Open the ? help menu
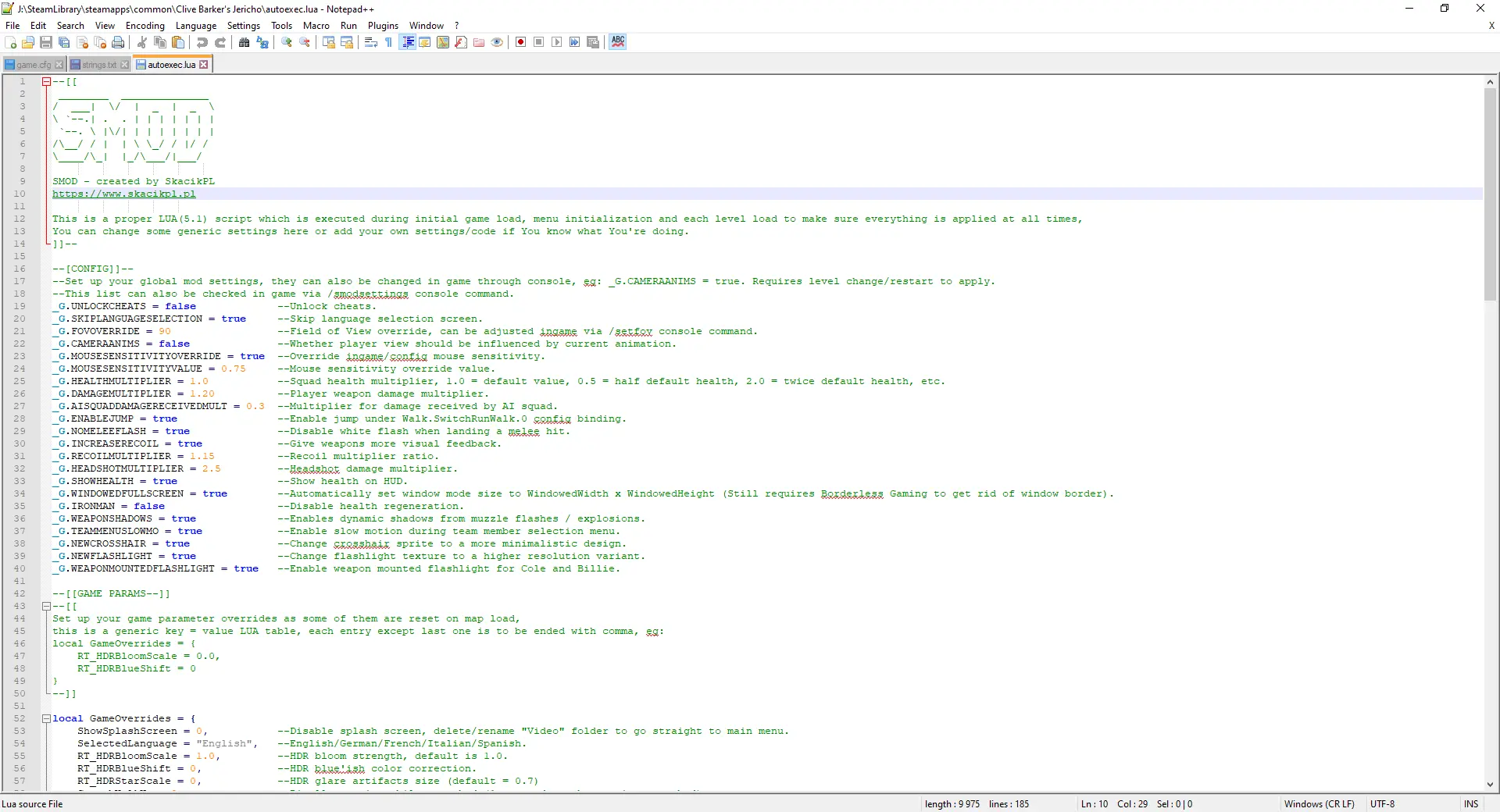The image size is (1500, 812). point(457,26)
